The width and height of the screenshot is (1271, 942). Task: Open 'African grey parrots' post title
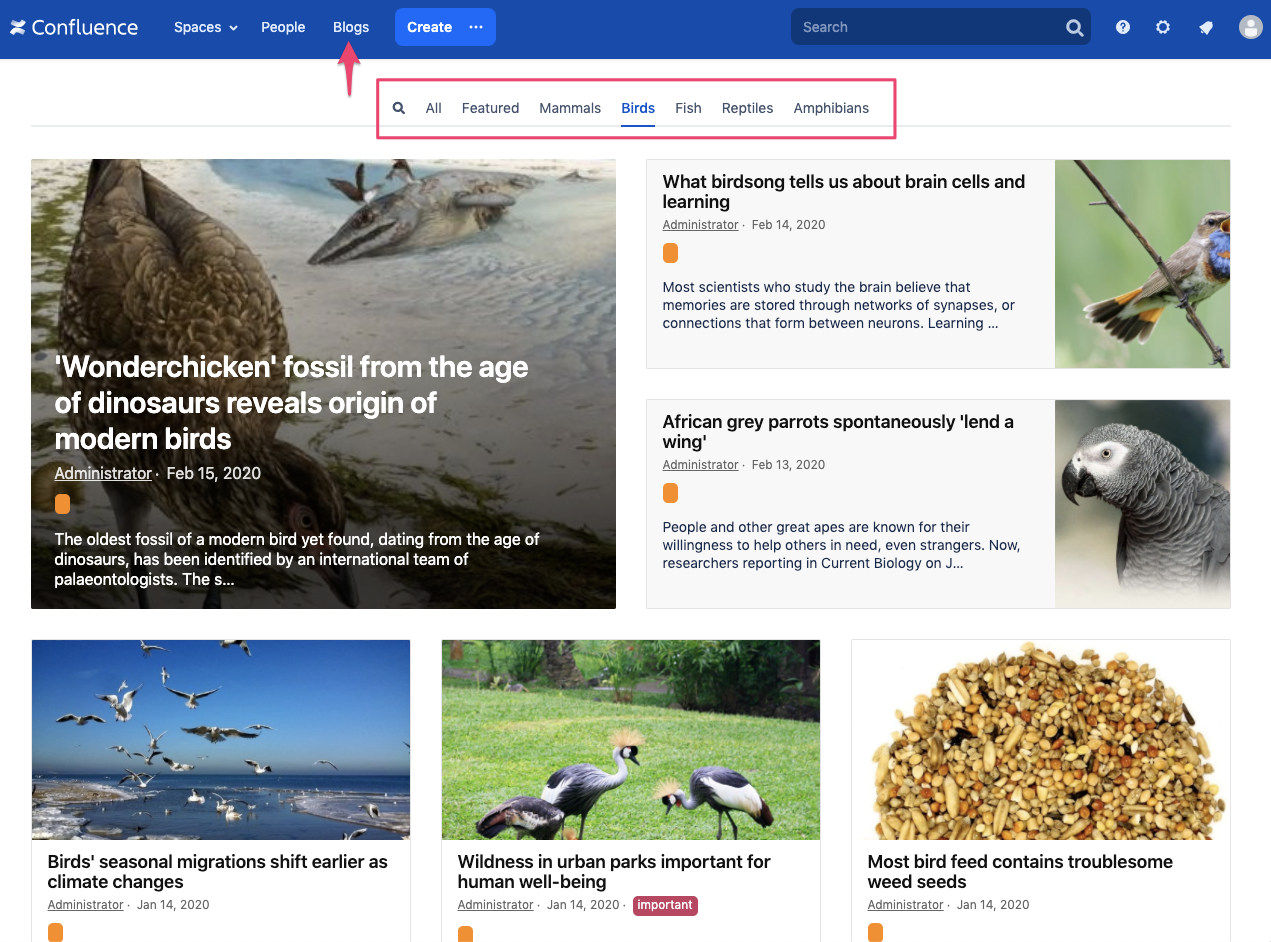pyautogui.click(x=838, y=431)
